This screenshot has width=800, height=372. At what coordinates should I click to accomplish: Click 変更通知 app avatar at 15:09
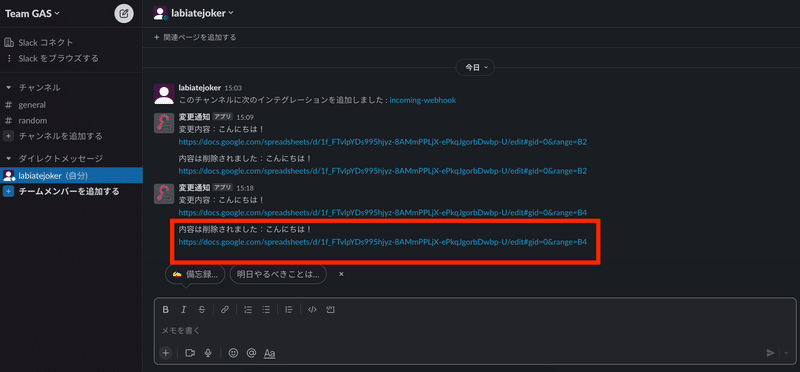click(164, 123)
